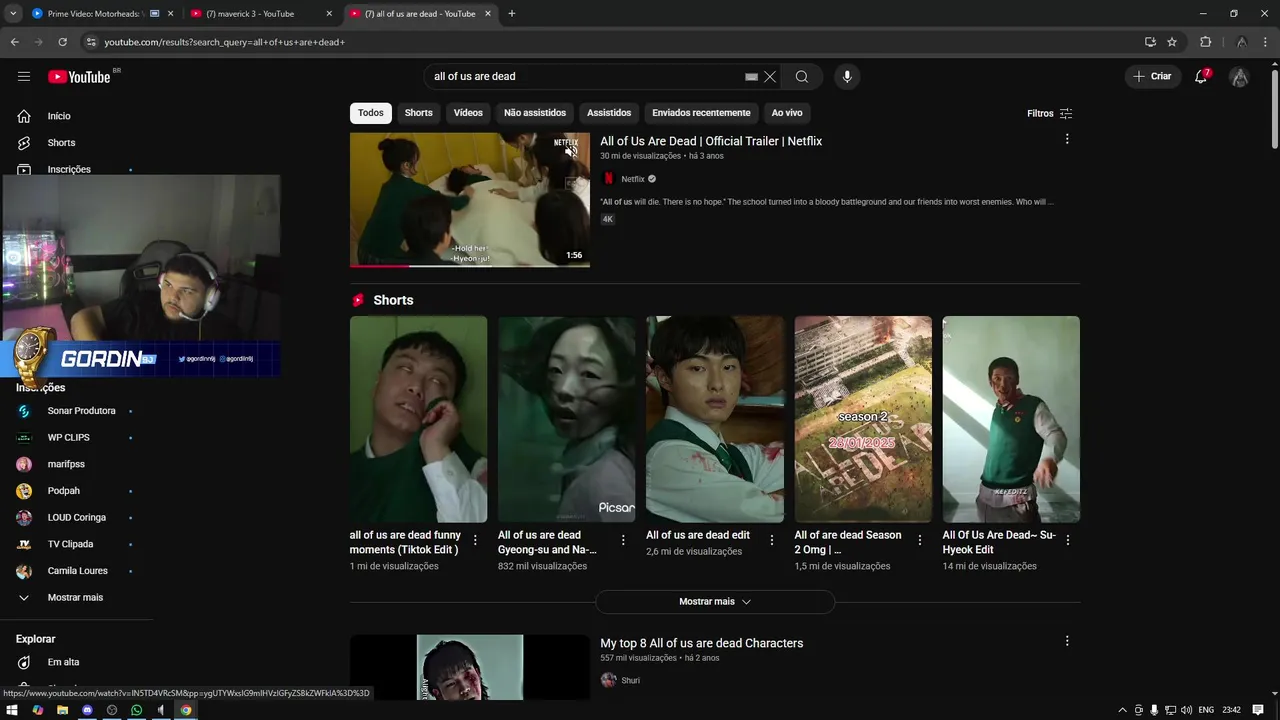The image size is (1280, 720).
Task: Expand Shorts shelf with Mostrar mais
Action: coord(715,602)
